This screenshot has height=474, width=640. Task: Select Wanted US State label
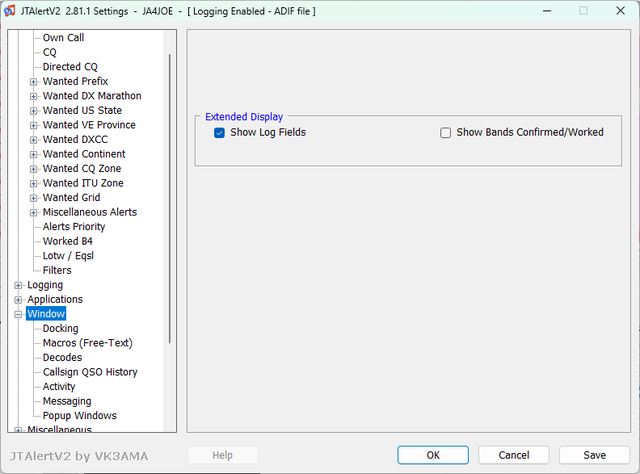(82, 110)
